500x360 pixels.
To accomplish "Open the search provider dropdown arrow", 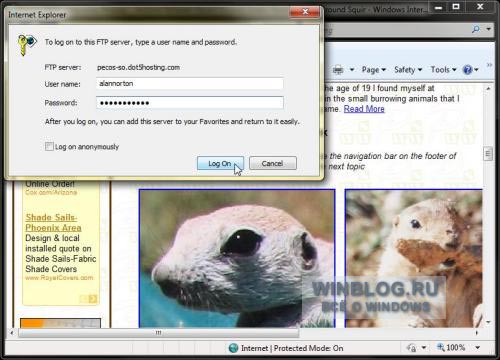I will [488, 29].
